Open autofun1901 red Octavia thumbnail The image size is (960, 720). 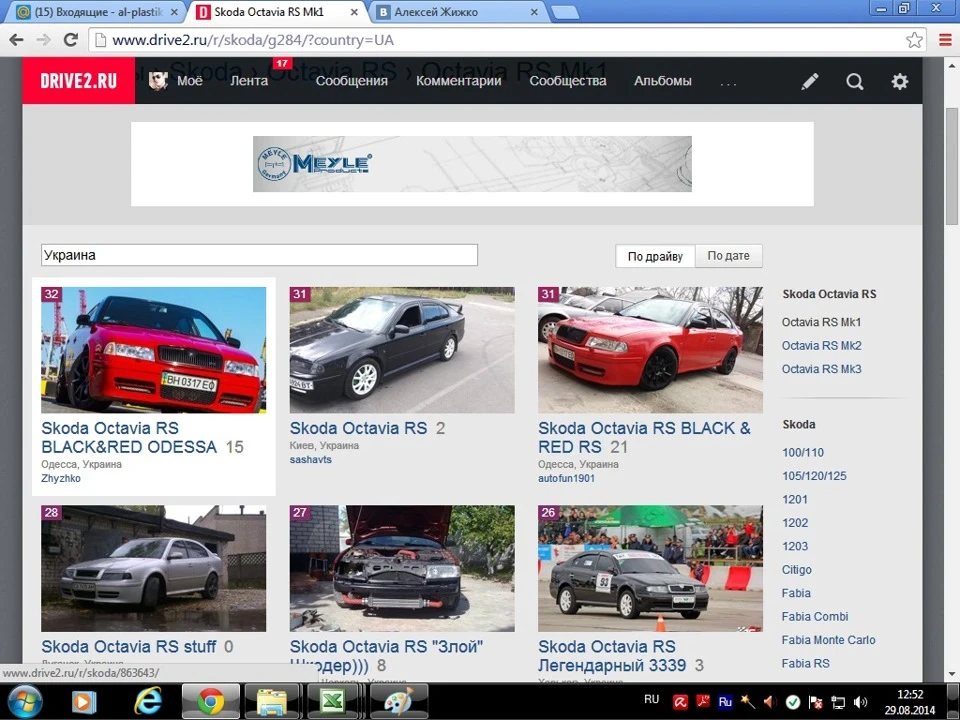[x=650, y=350]
